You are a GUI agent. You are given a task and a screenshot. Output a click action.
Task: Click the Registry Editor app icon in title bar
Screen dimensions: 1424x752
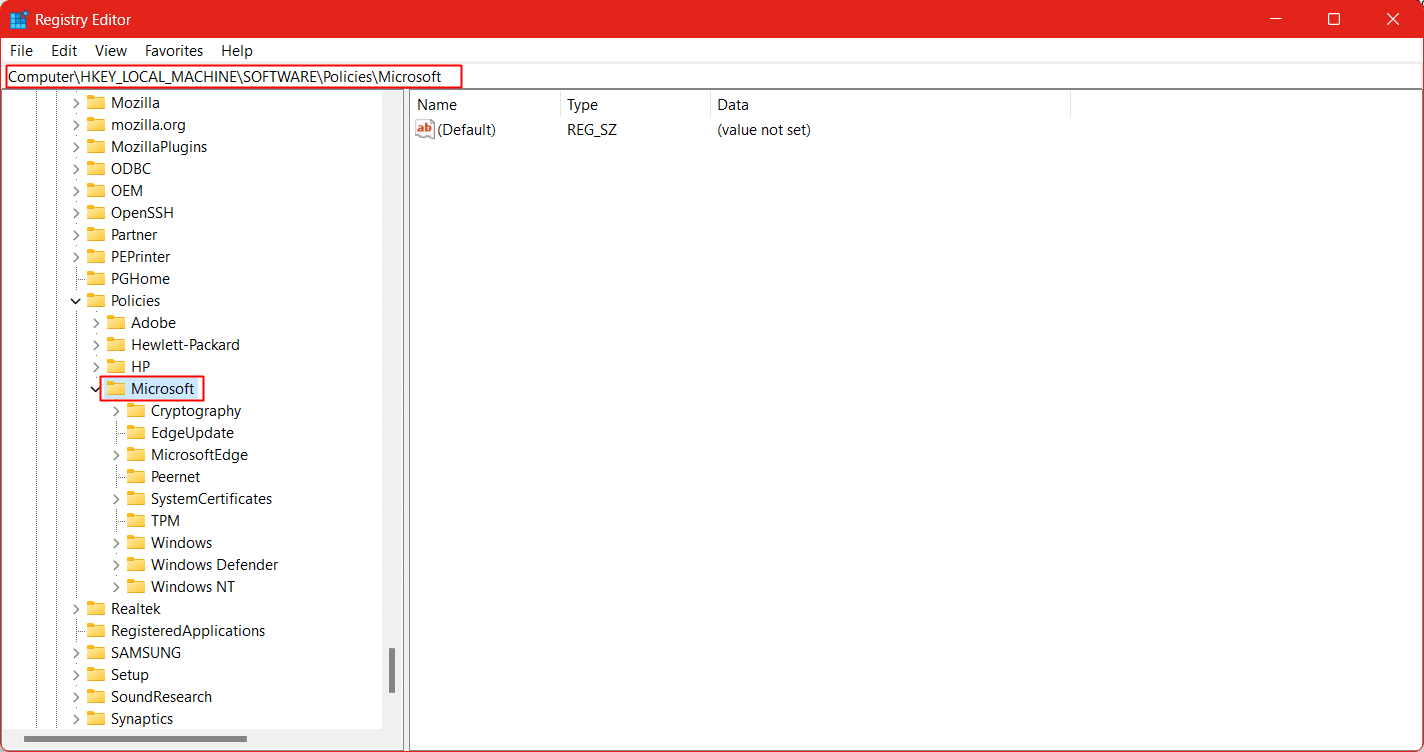18,20
